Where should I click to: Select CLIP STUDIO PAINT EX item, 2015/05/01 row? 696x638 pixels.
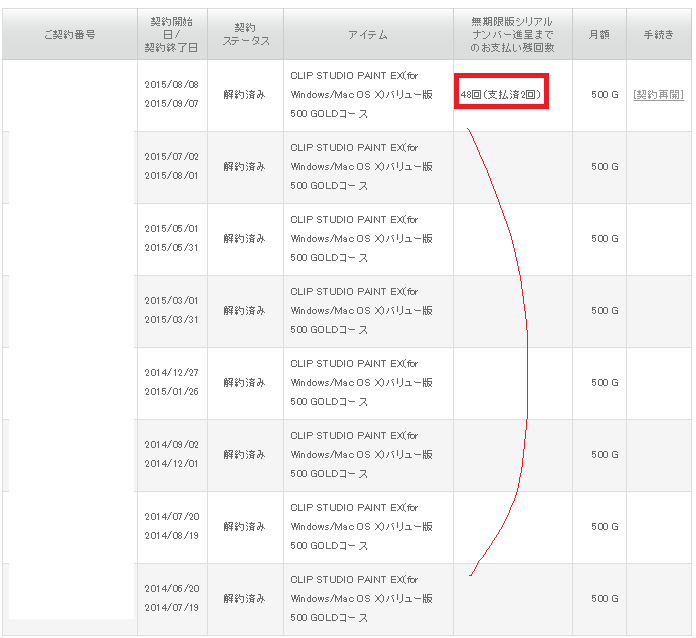tap(361, 238)
